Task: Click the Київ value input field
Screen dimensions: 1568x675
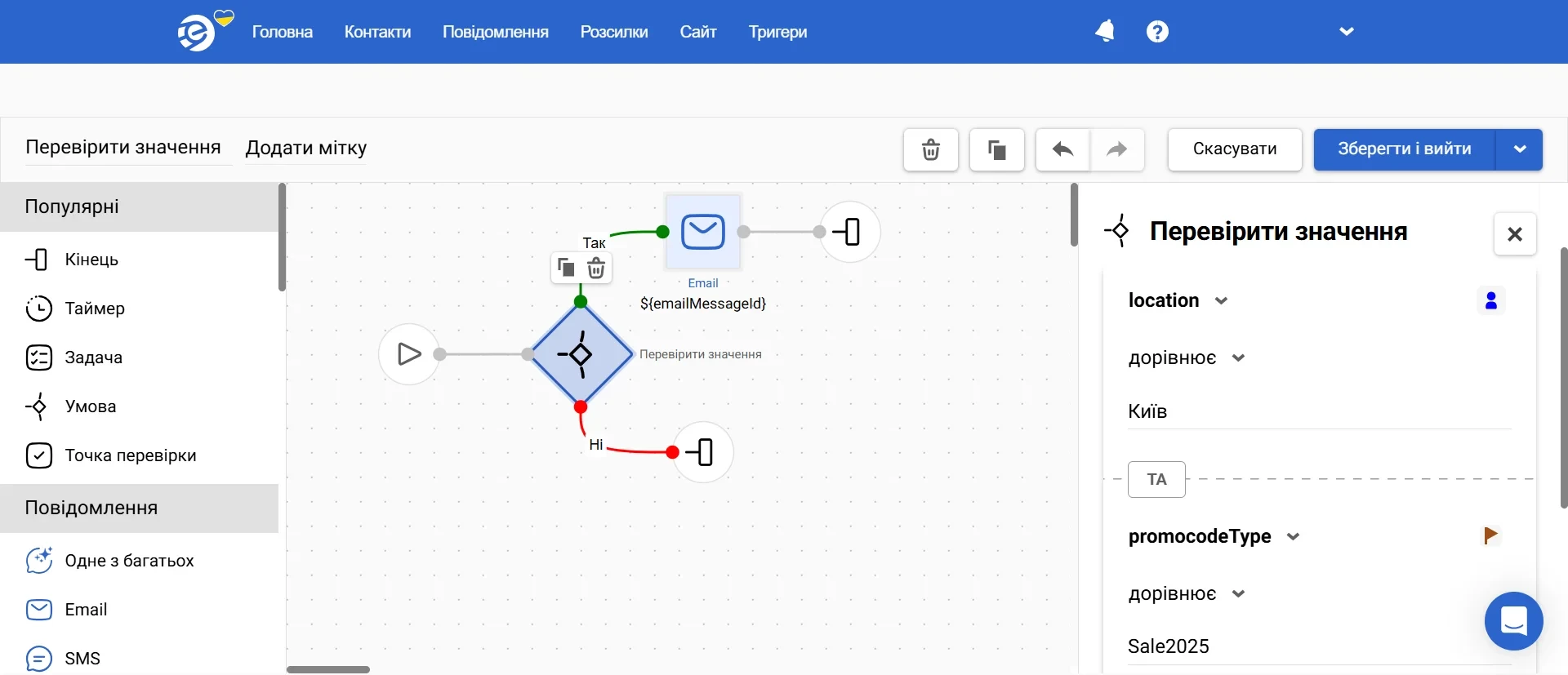Action: coord(1319,411)
